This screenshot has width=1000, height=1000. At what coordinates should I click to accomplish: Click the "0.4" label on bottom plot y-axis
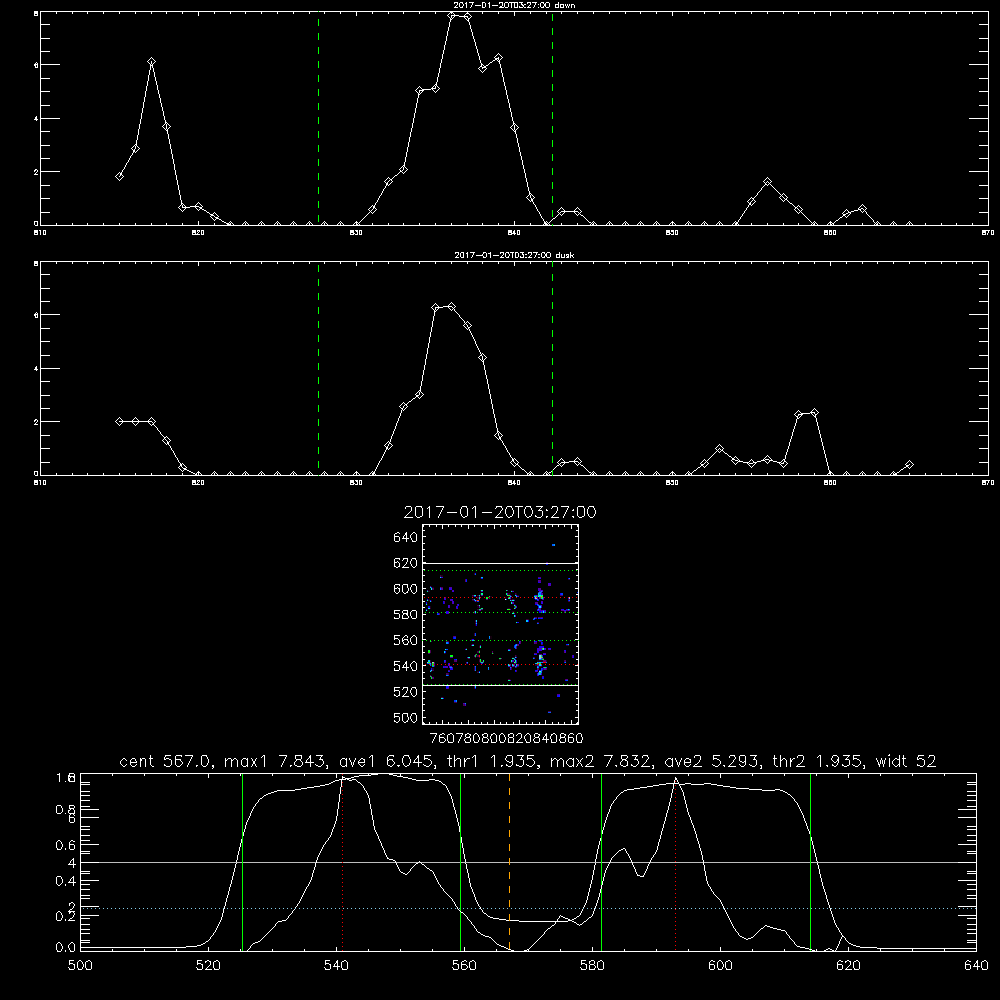pyautogui.click(x=66, y=881)
